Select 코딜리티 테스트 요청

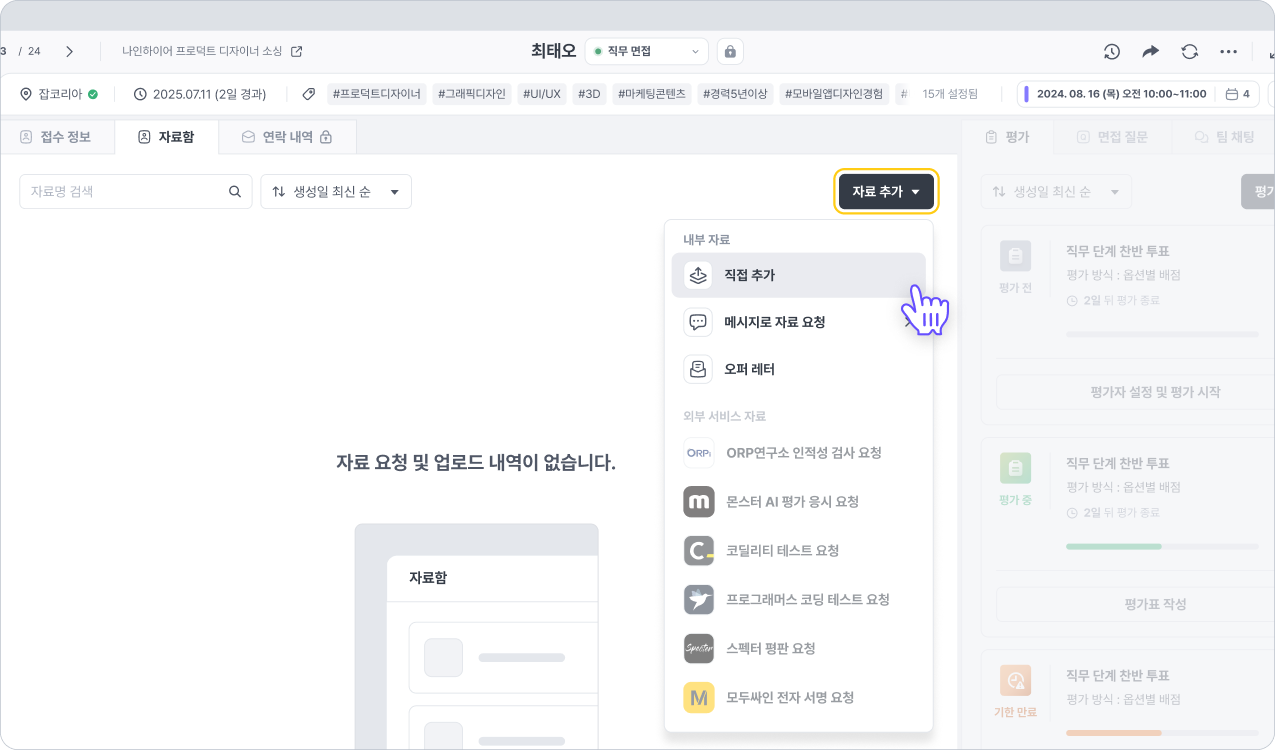[799, 551]
